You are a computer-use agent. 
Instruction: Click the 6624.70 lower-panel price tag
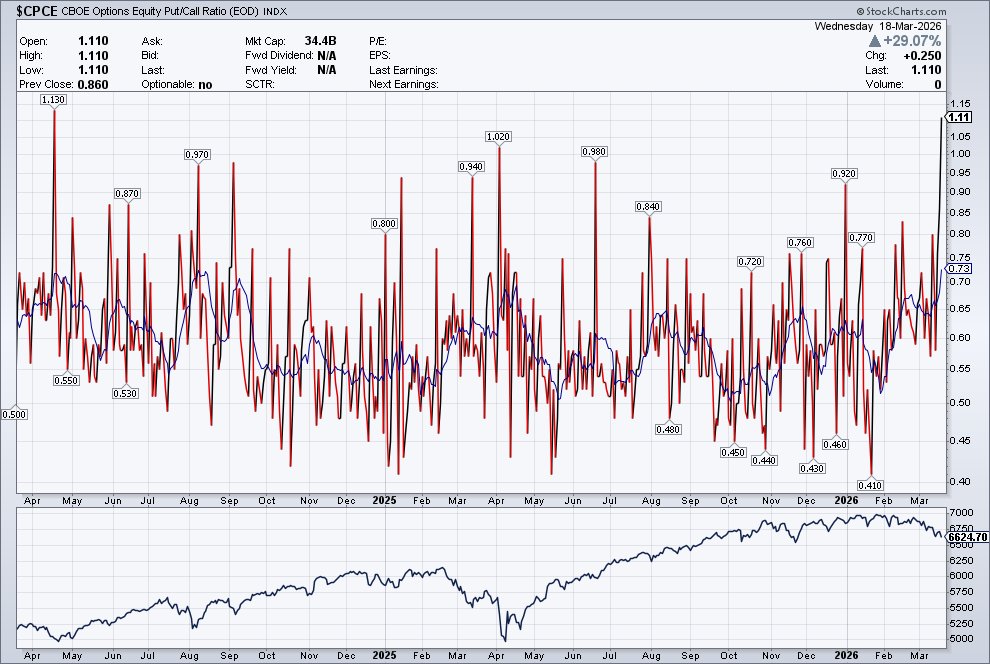(967, 537)
